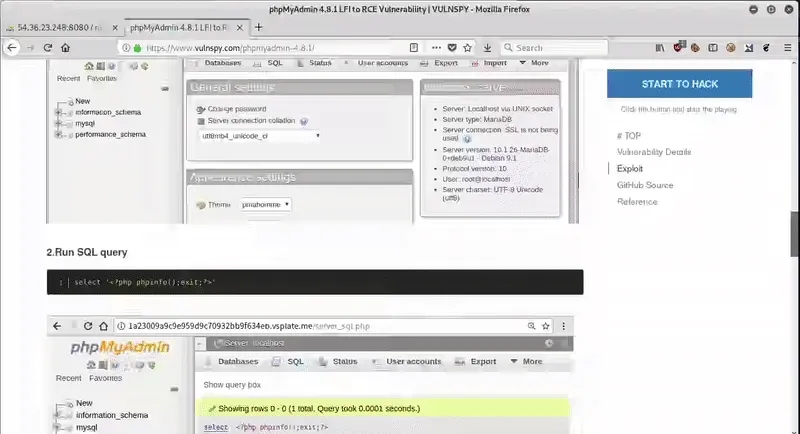This screenshot has width=800, height=434.
Task: Select the Exploit section in sidebar
Action: [x=630, y=169]
